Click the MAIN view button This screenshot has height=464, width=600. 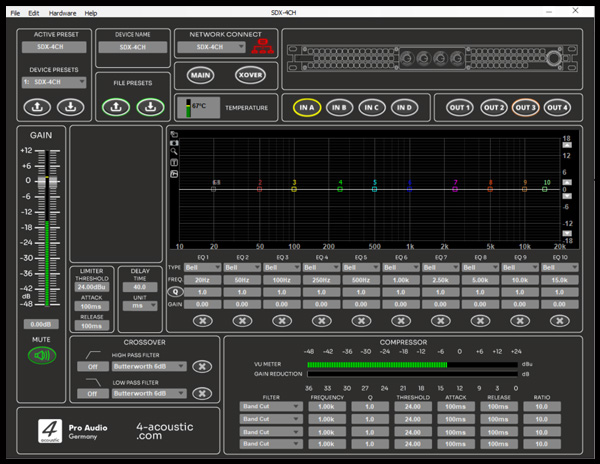click(x=200, y=74)
